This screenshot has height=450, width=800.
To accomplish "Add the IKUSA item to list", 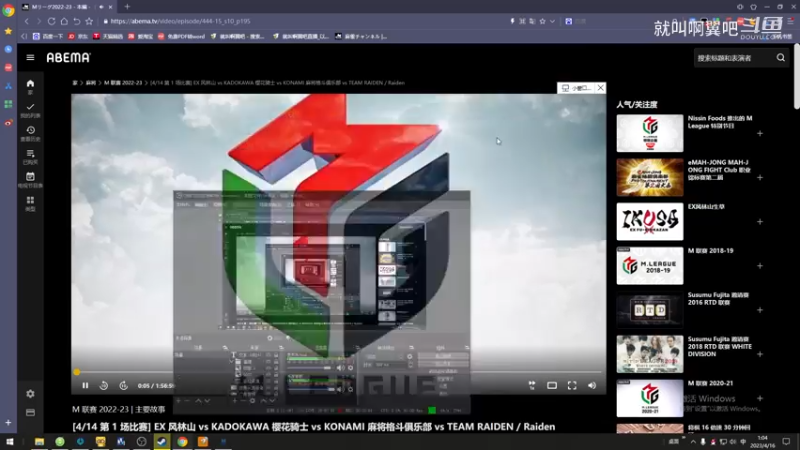I will [x=760, y=222].
